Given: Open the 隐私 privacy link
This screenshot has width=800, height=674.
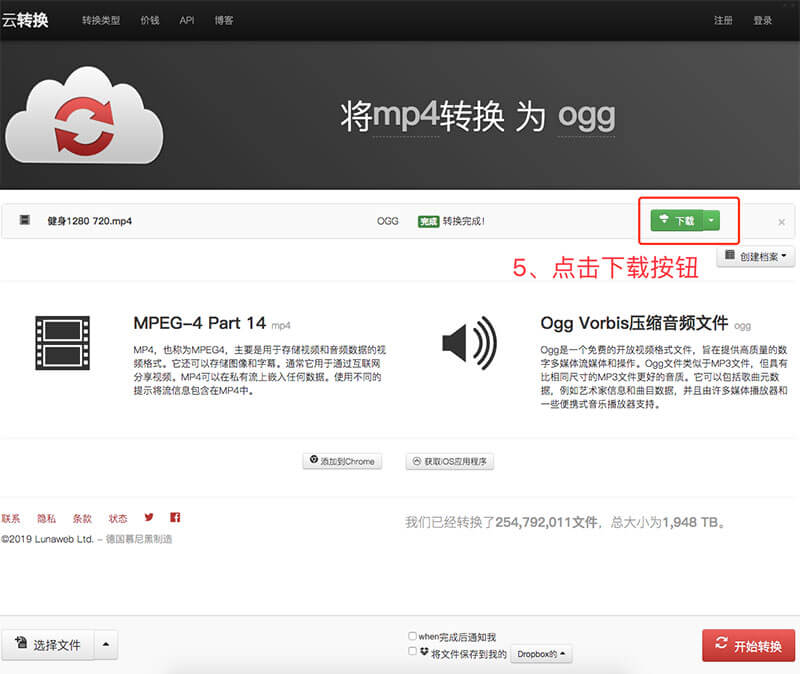Looking at the screenshot, I should [46, 518].
